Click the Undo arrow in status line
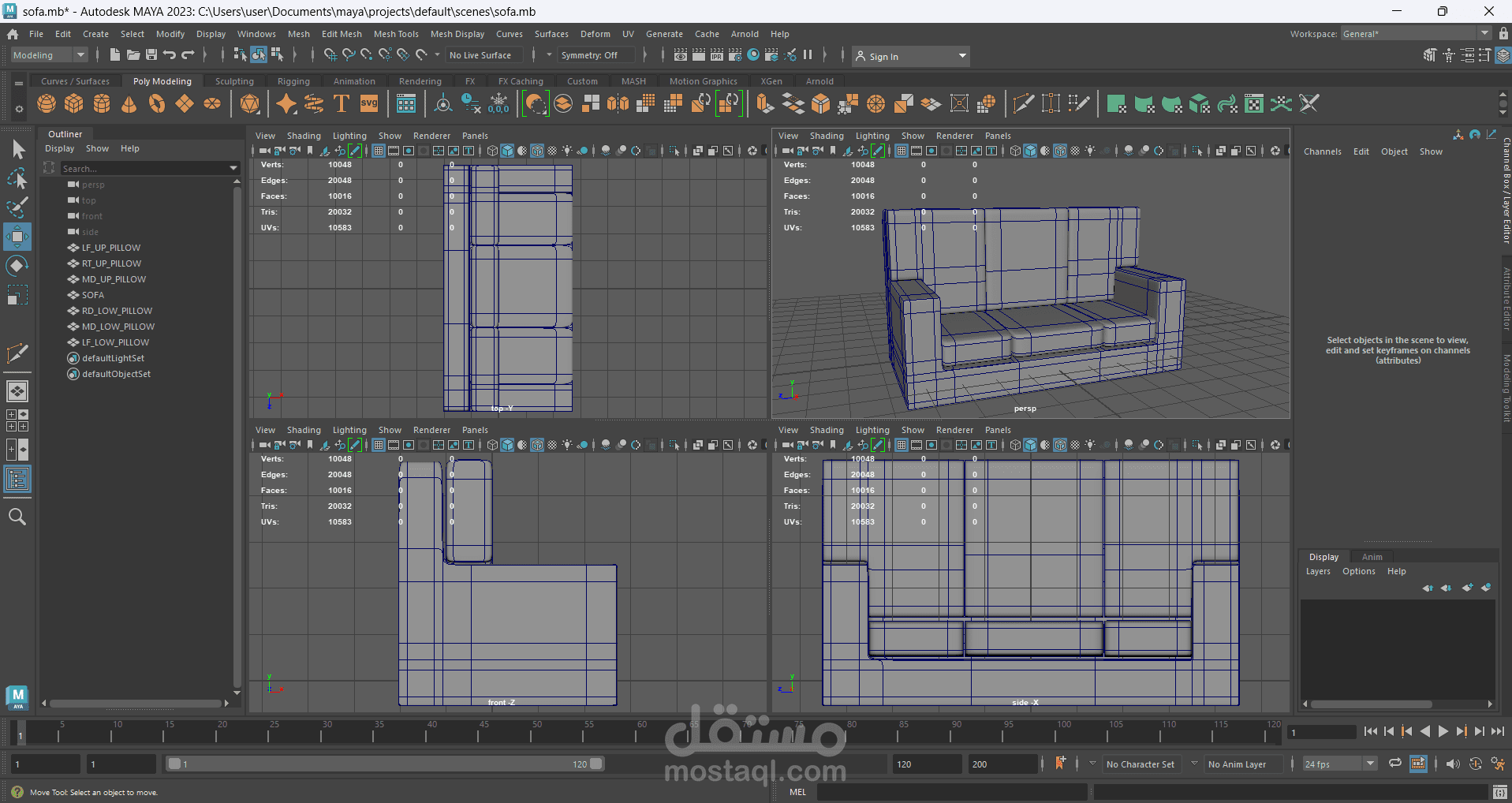Image resolution: width=1512 pixels, height=803 pixels. coord(170,55)
